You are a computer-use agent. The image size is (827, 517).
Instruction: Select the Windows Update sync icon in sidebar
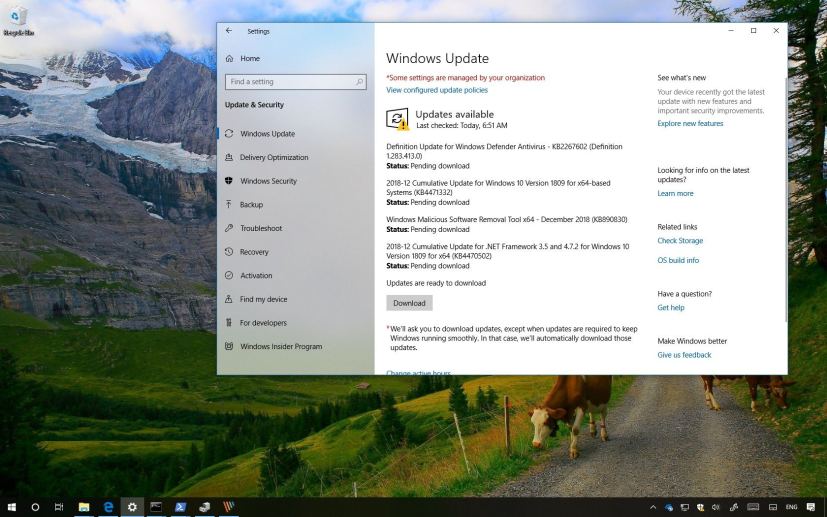[229, 133]
